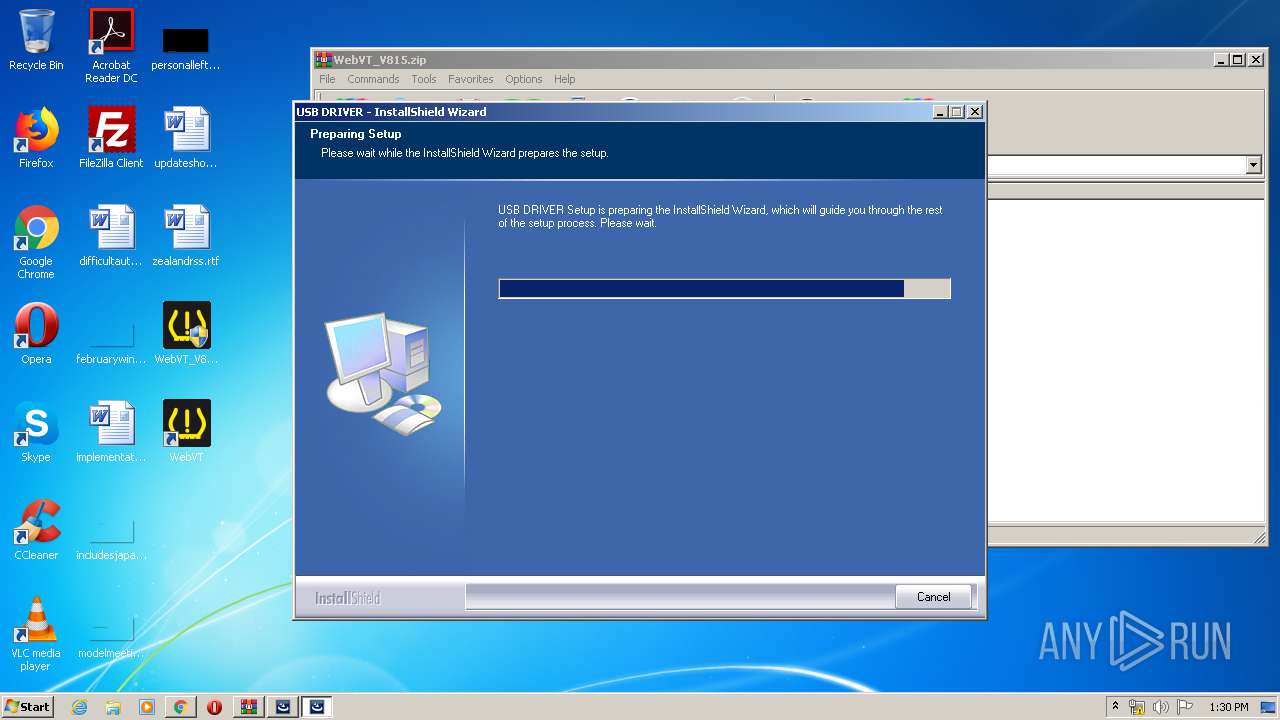
Task: Open Windows Media Player in the taskbar
Action: pyautogui.click(x=147, y=707)
